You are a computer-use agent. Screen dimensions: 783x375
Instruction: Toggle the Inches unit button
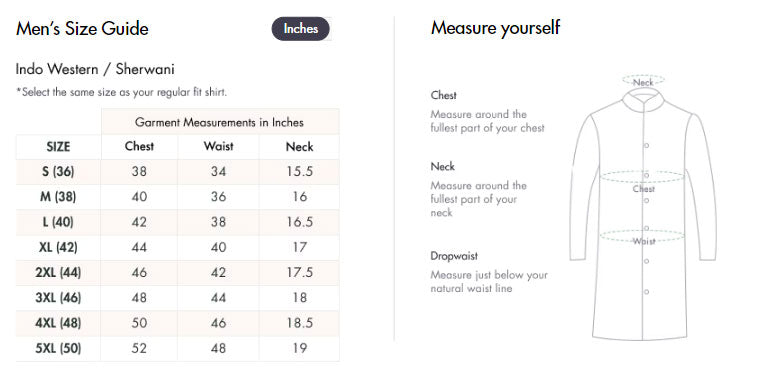point(301,29)
